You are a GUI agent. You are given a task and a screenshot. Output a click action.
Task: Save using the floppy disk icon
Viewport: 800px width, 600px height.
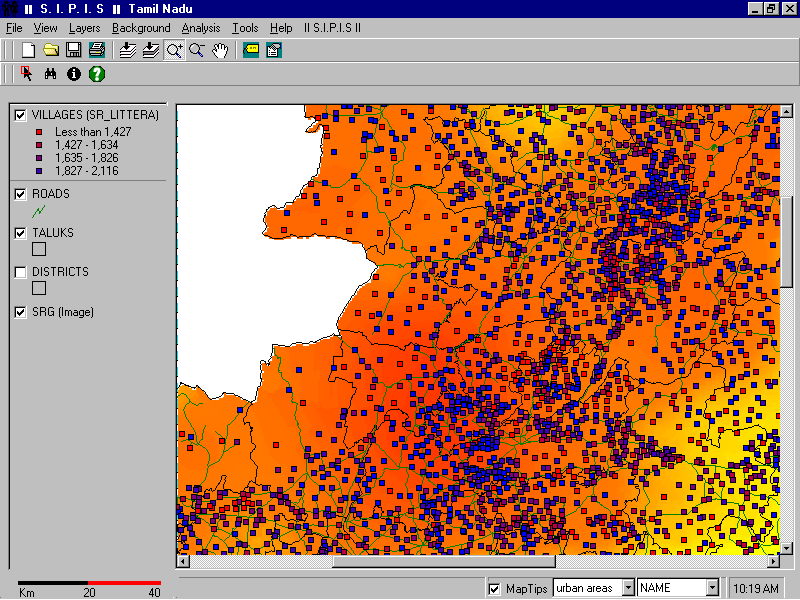point(73,50)
